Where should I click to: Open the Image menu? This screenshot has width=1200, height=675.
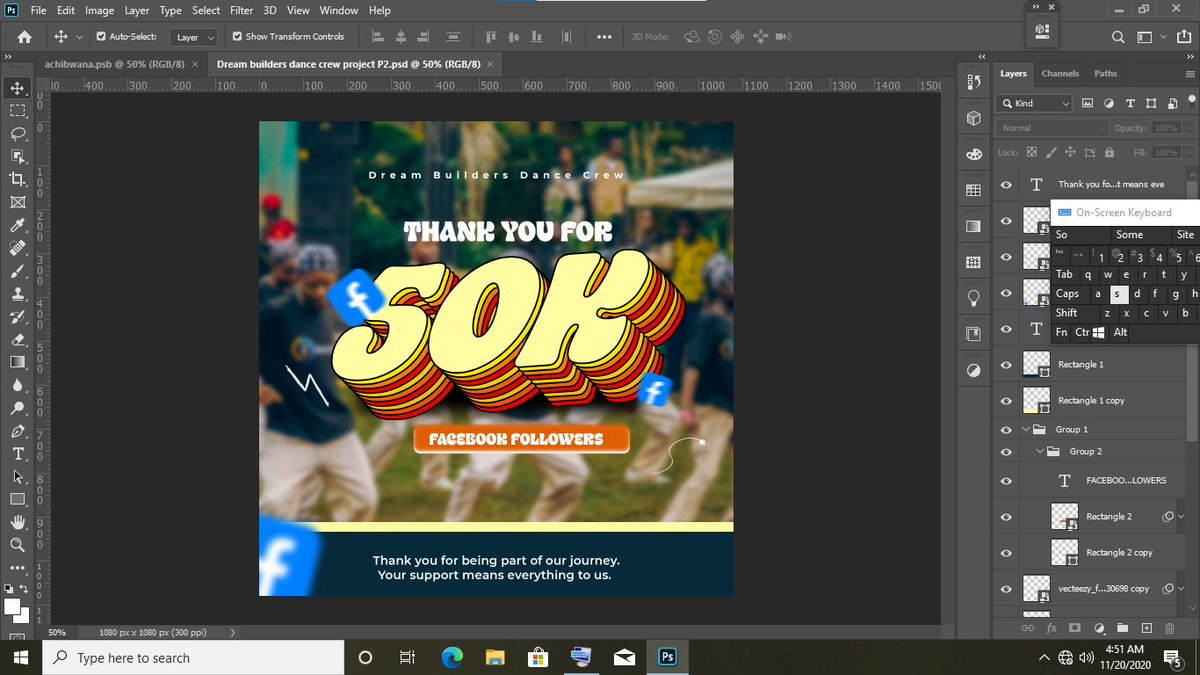(x=99, y=10)
